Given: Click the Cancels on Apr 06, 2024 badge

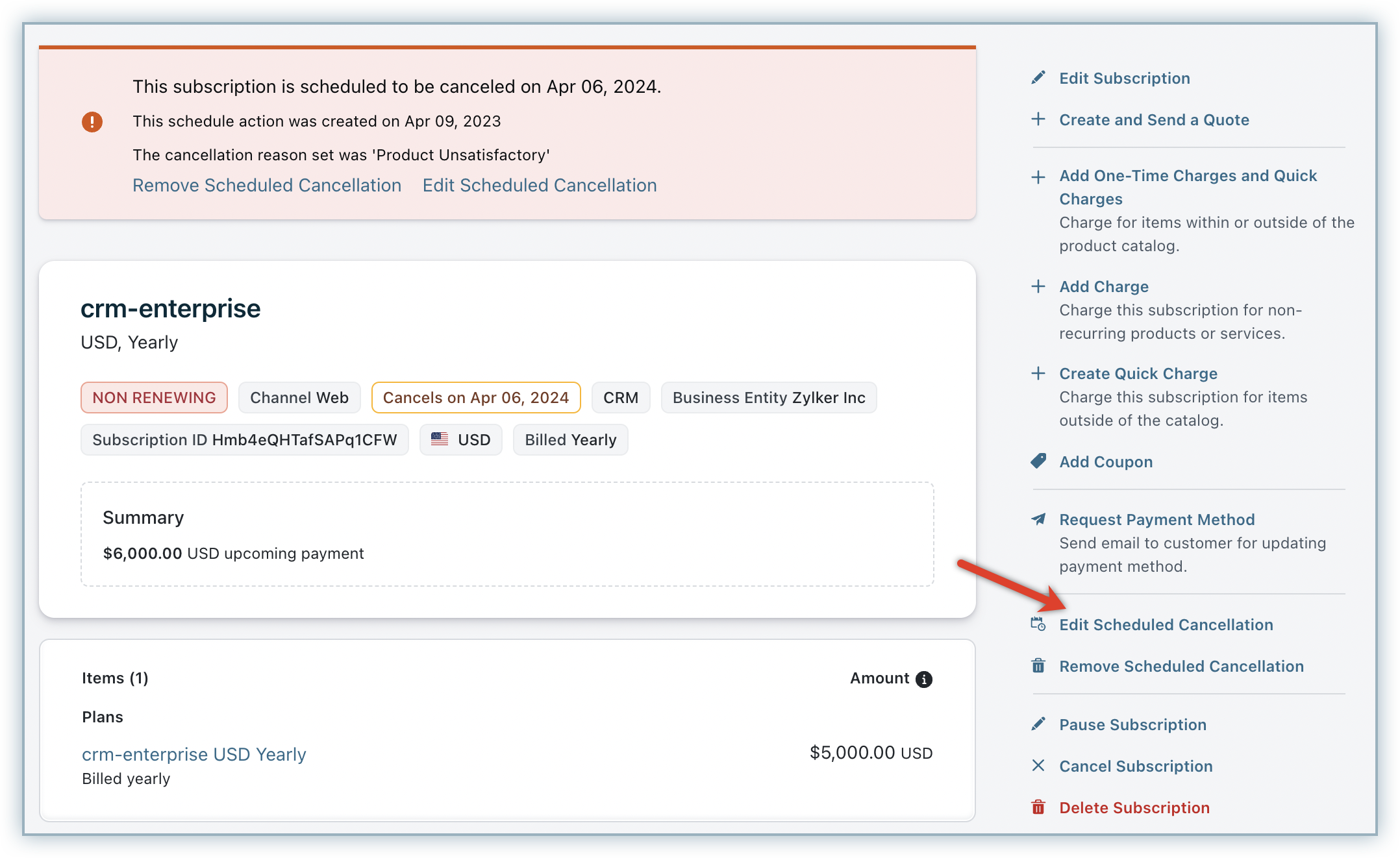Looking at the screenshot, I should [x=475, y=398].
